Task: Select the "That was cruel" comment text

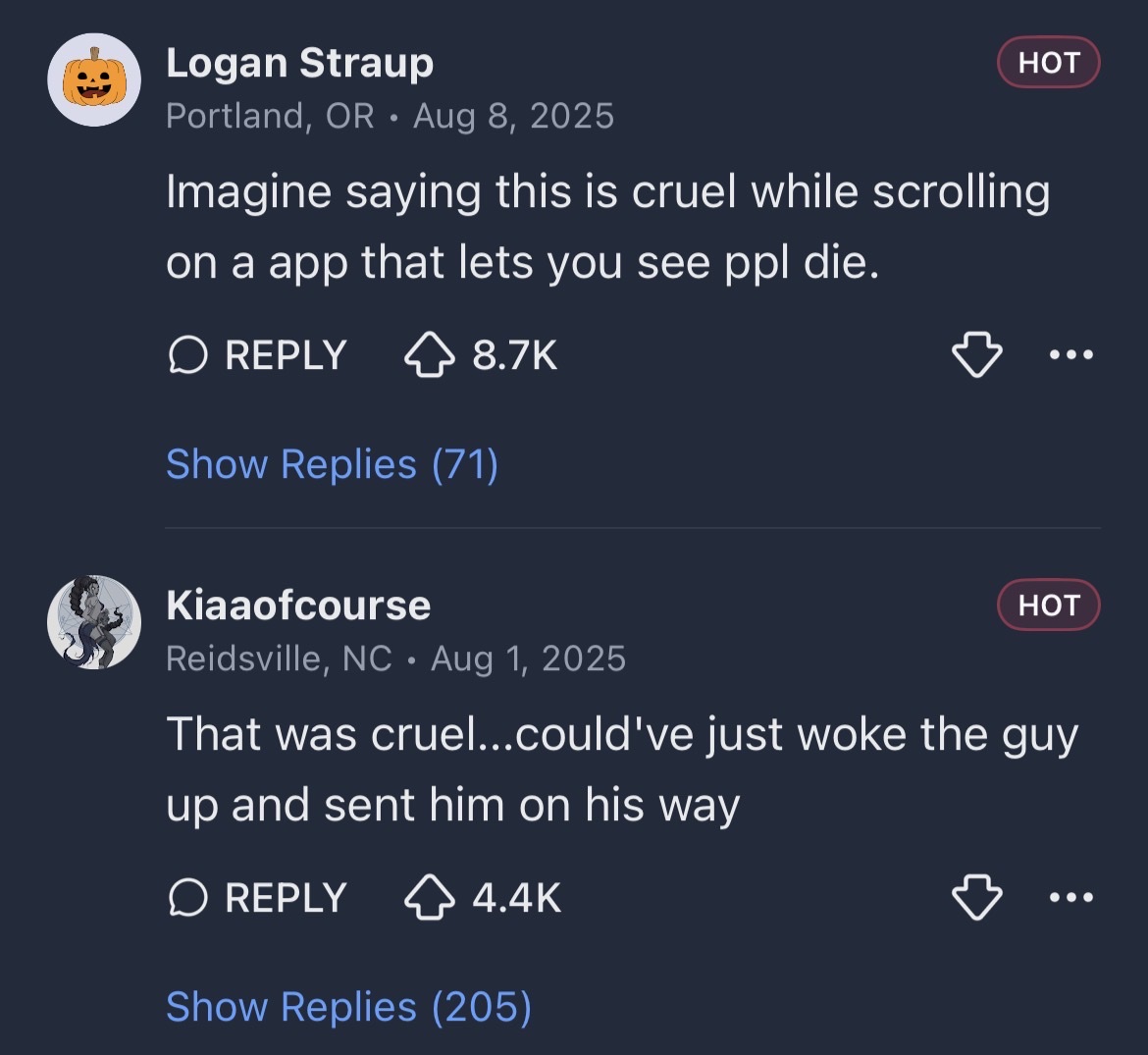Action: coord(621,769)
